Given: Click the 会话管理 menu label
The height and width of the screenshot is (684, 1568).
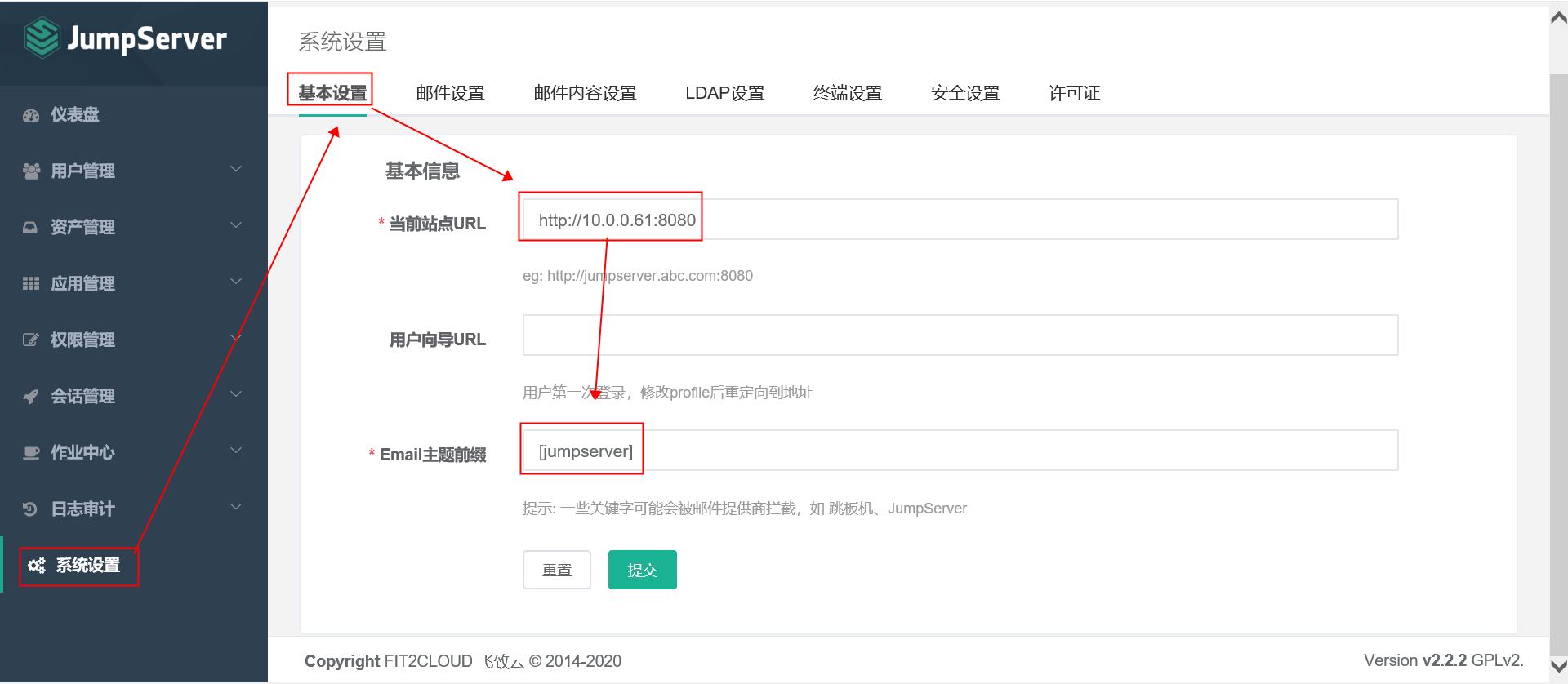Looking at the screenshot, I should (82, 396).
